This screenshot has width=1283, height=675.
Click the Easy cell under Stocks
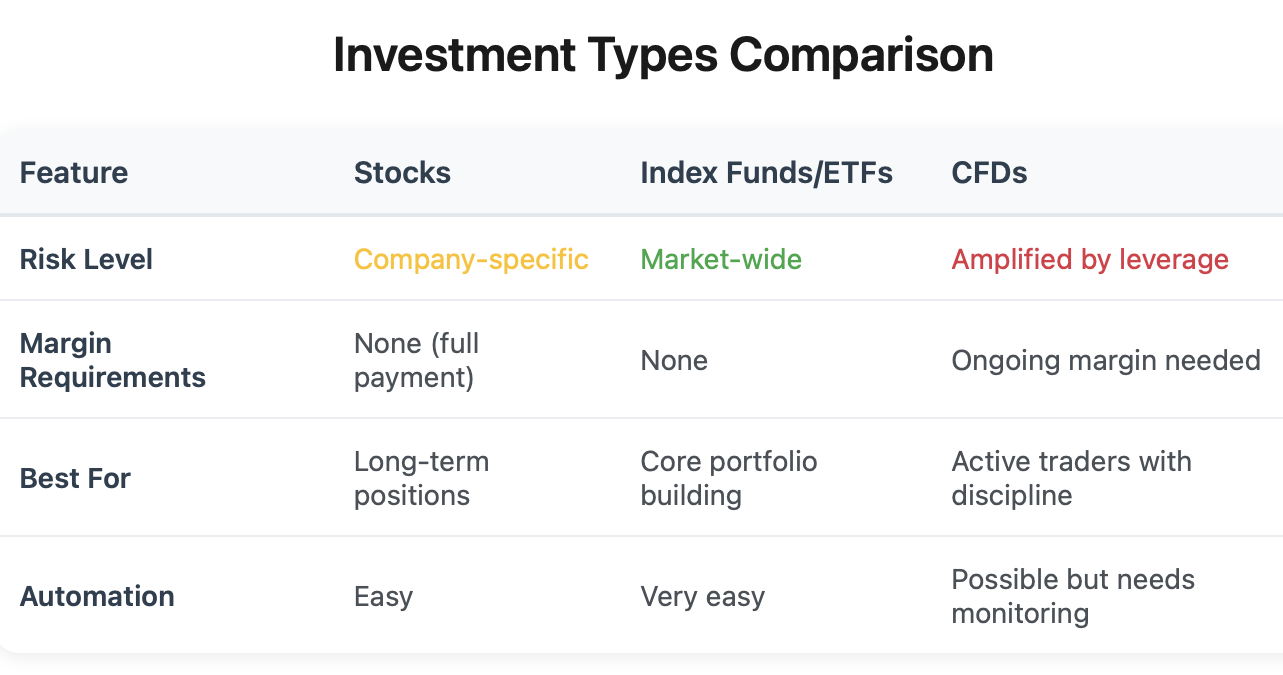pyautogui.click(x=383, y=597)
